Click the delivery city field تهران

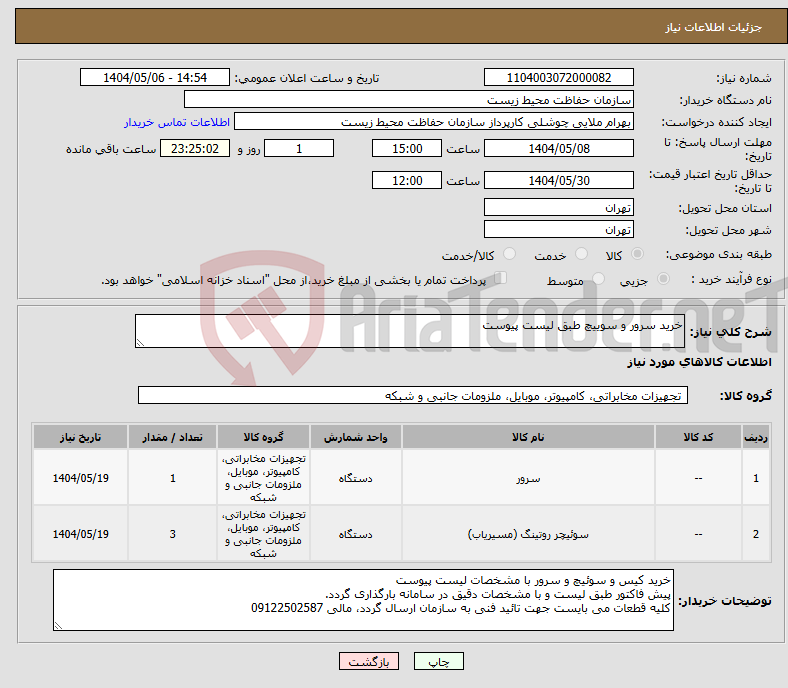558,229
